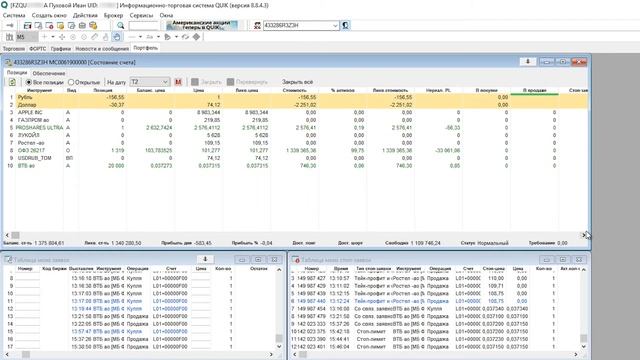Click left arrow of account window horizontal scrollbar
640x360 pixels.
click(x=7, y=235)
